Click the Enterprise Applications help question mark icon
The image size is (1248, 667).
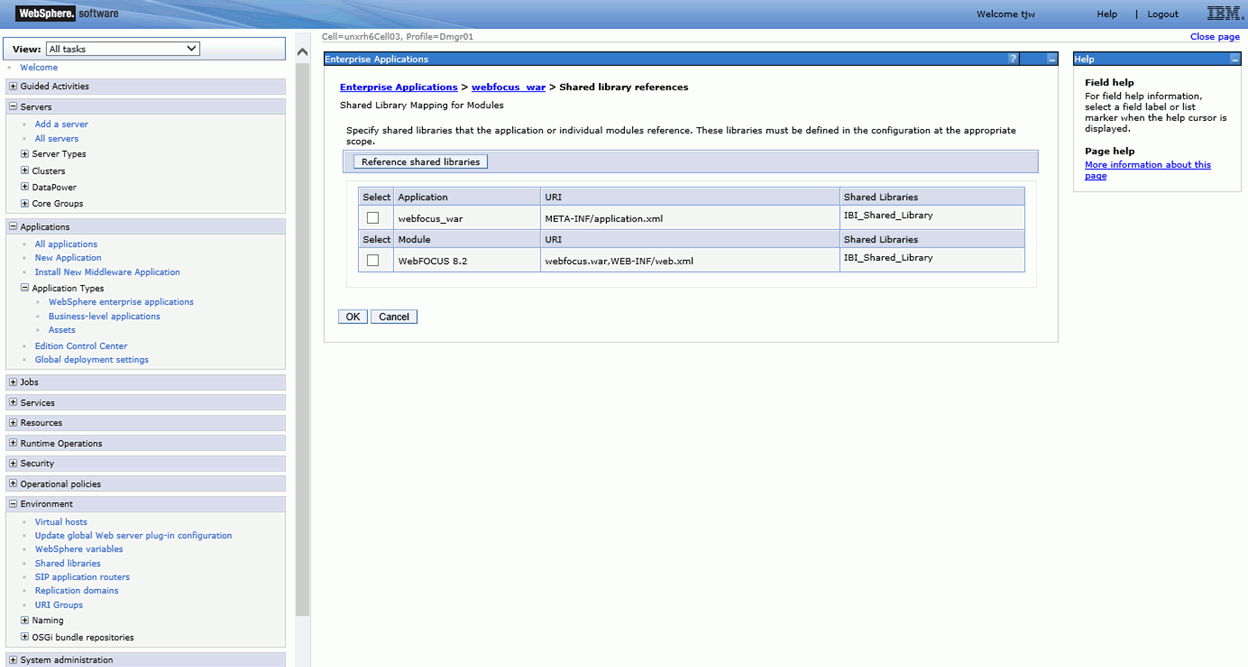(x=1013, y=59)
